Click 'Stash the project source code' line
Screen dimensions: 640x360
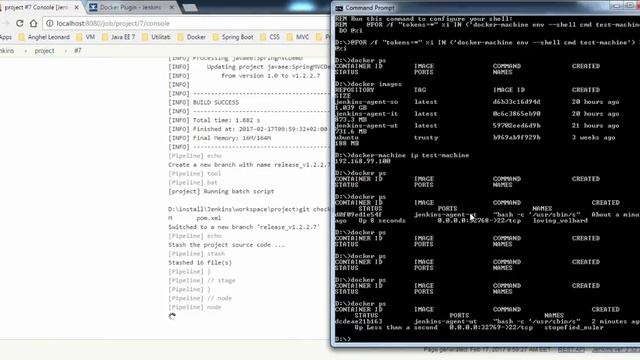point(226,245)
